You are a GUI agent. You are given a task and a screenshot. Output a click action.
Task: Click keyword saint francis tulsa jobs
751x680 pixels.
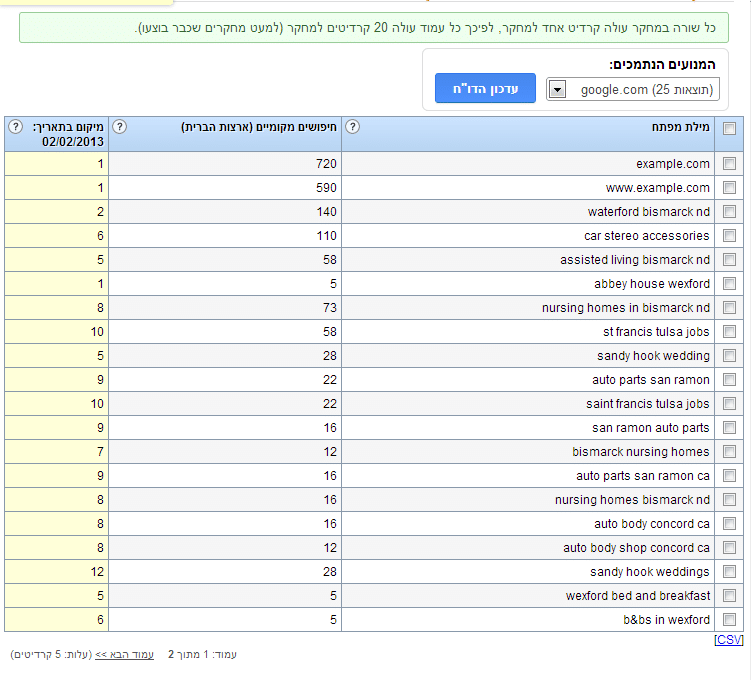point(648,404)
